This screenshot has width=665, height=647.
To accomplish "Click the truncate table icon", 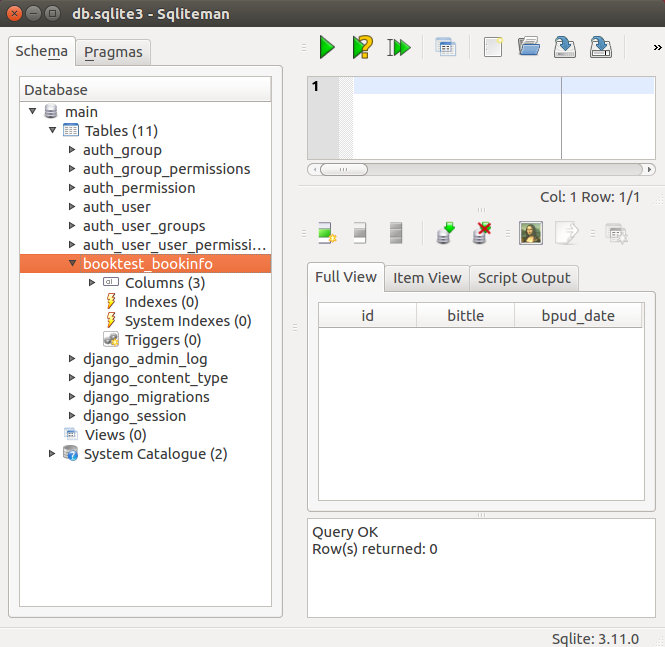I will (x=396, y=233).
